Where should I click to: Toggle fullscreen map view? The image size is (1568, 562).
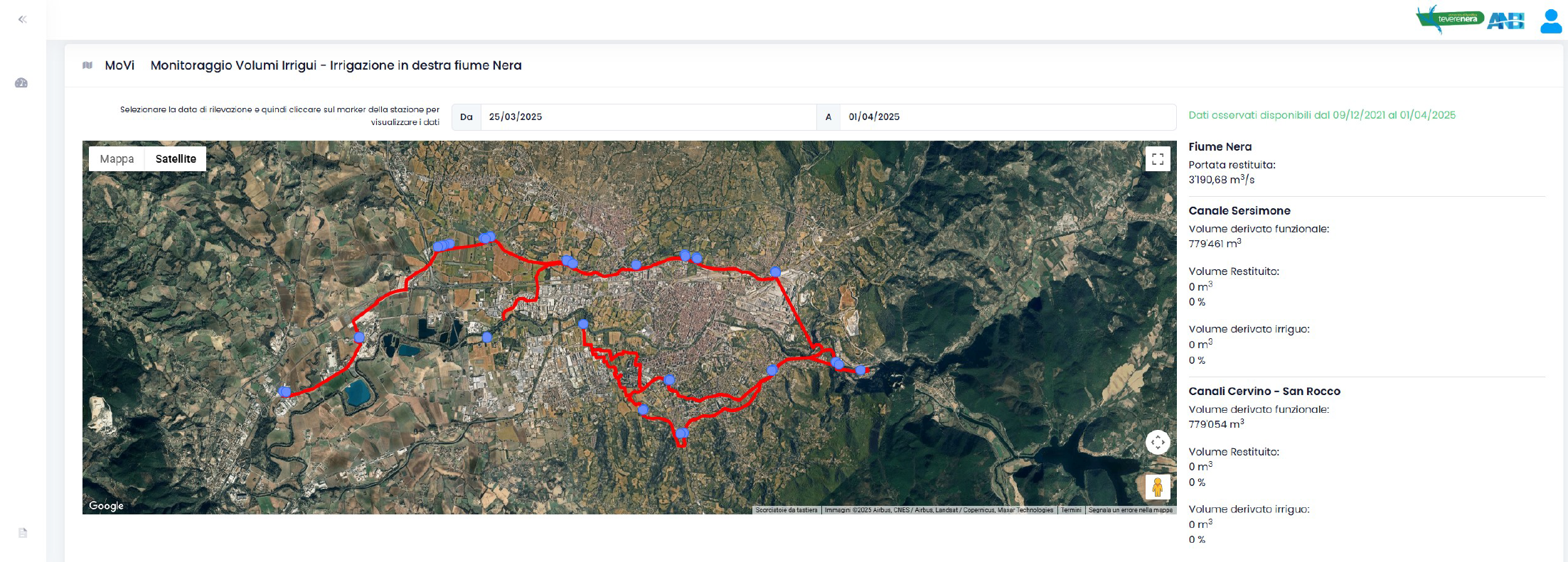pos(1157,159)
